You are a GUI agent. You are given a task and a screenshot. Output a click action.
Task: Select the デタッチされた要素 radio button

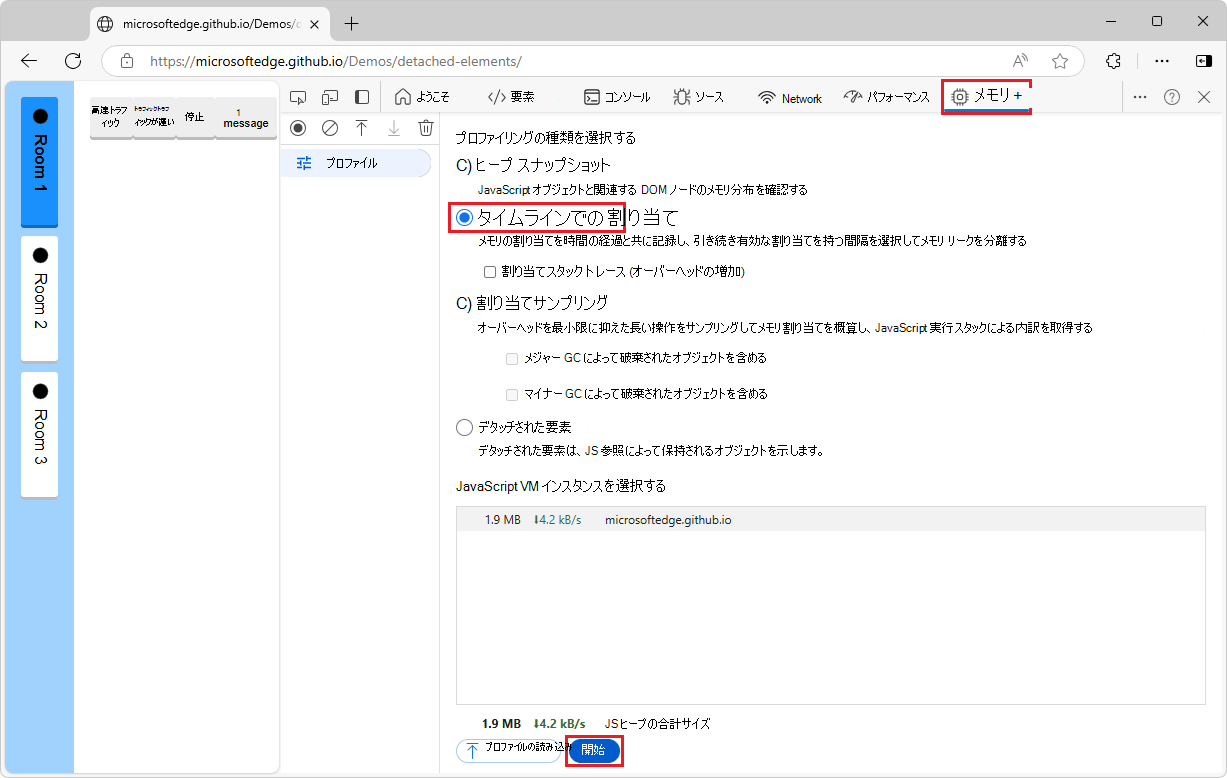point(464,427)
